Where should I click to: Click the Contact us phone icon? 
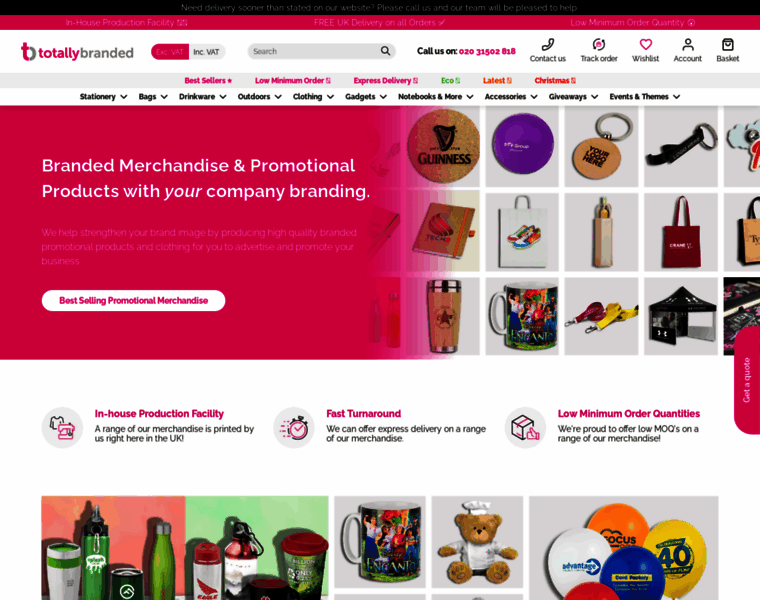(x=548, y=45)
